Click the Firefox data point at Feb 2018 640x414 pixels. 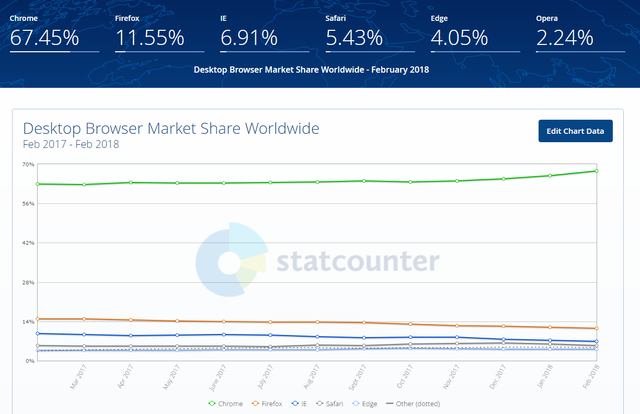point(597,328)
